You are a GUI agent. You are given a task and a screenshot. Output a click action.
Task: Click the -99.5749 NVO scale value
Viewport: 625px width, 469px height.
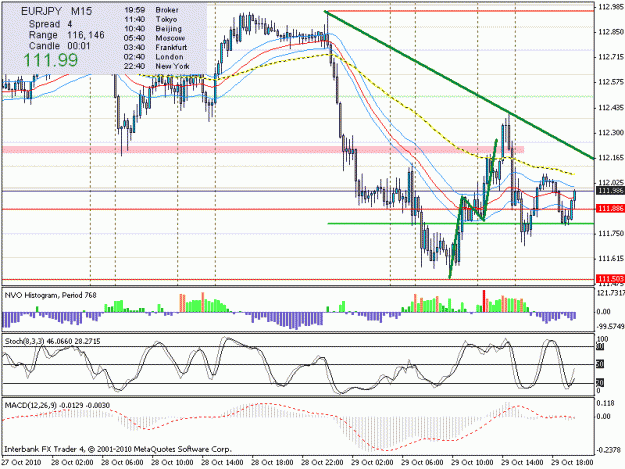(610, 326)
